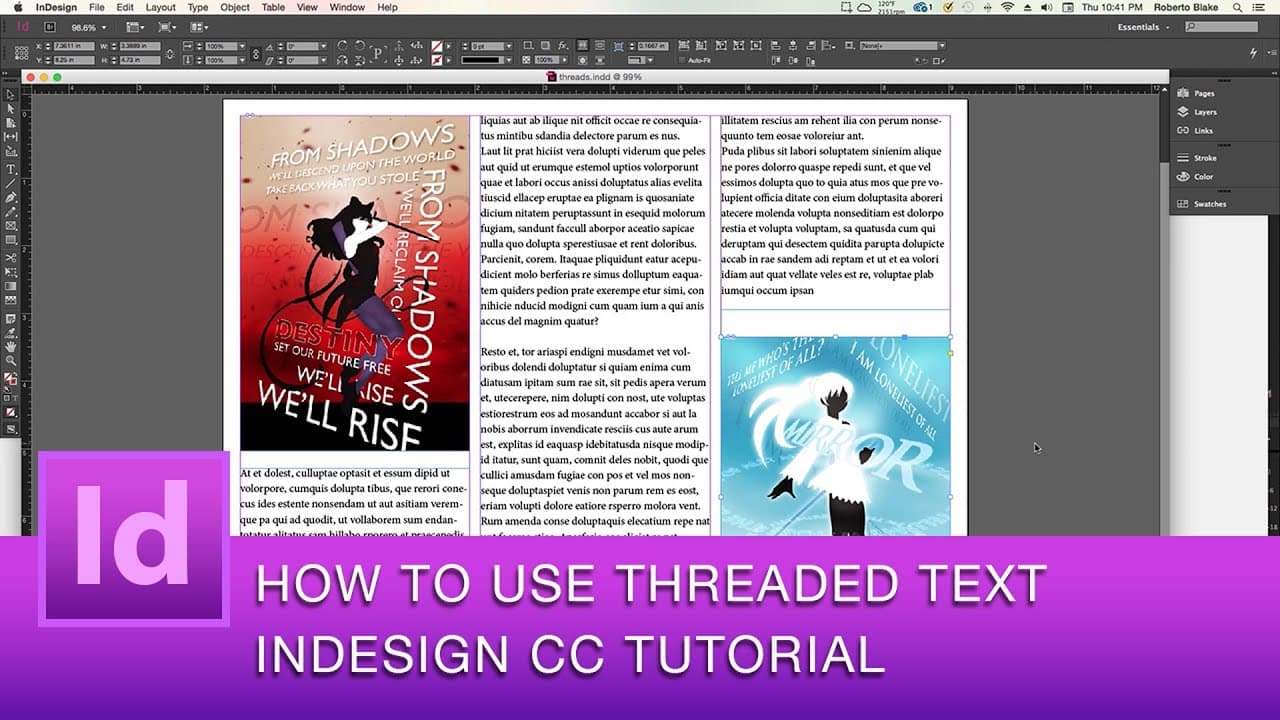1280x720 pixels.
Task: Open the Essentials workspace switcher
Action: (x=1142, y=27)
